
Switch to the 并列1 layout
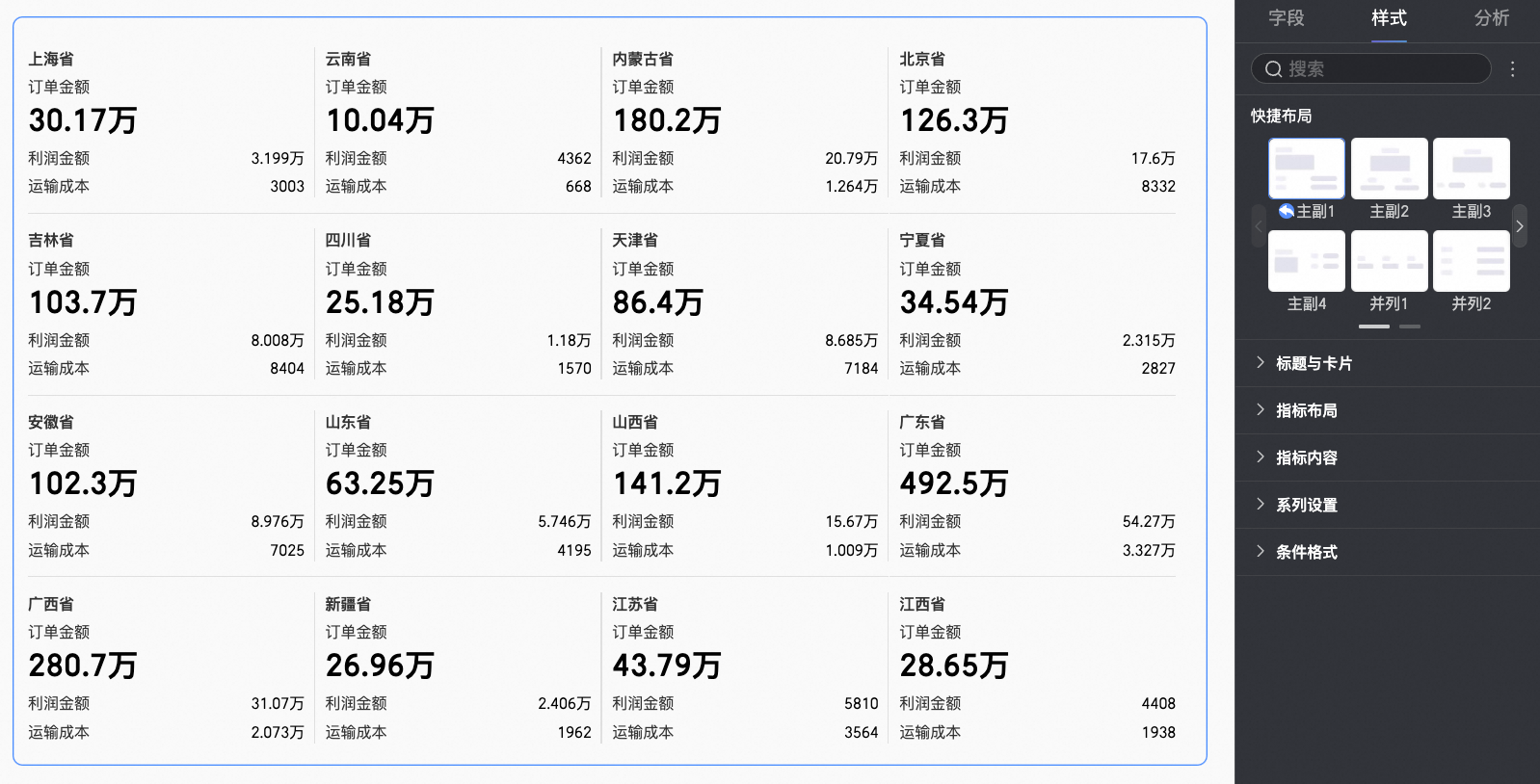click(1389, 261)
